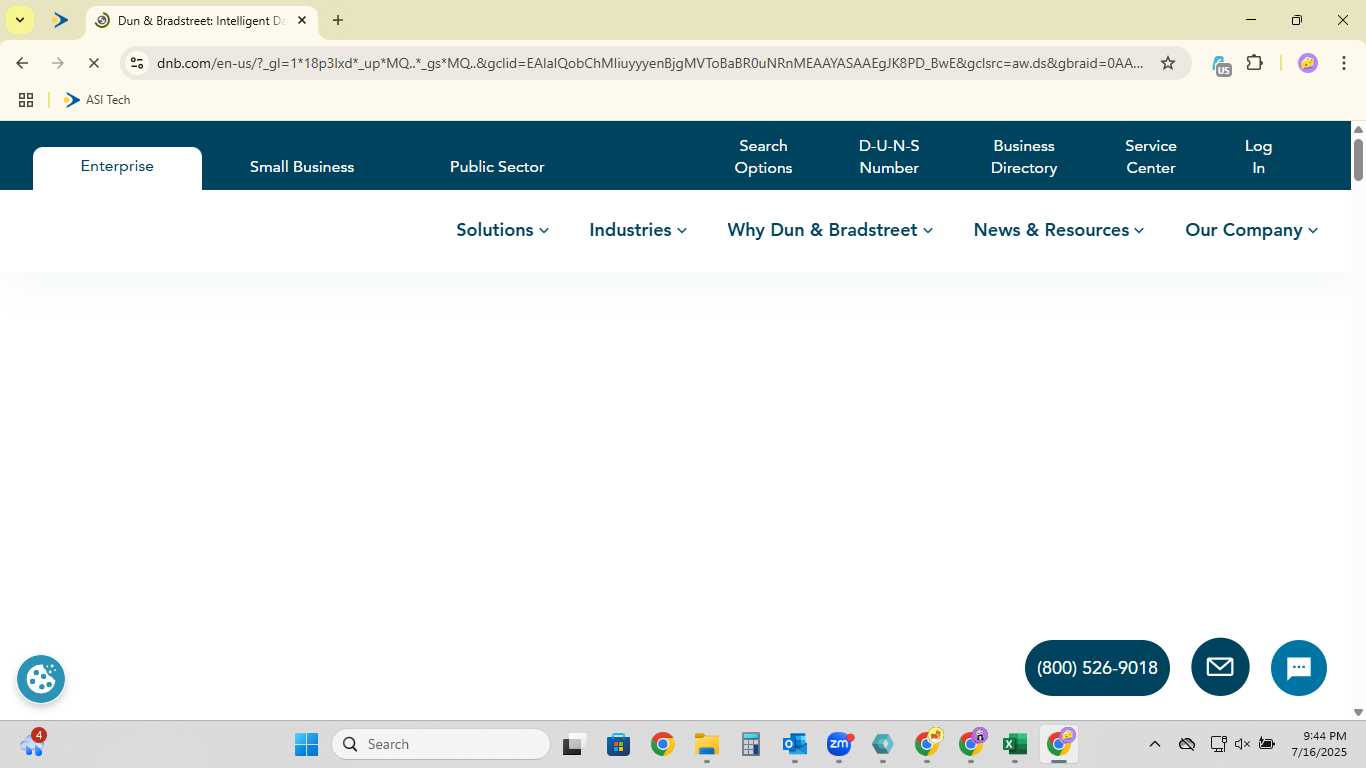Open the teal diamond app in taskbar
This screenshot has width=1366, height=768.
883,744
